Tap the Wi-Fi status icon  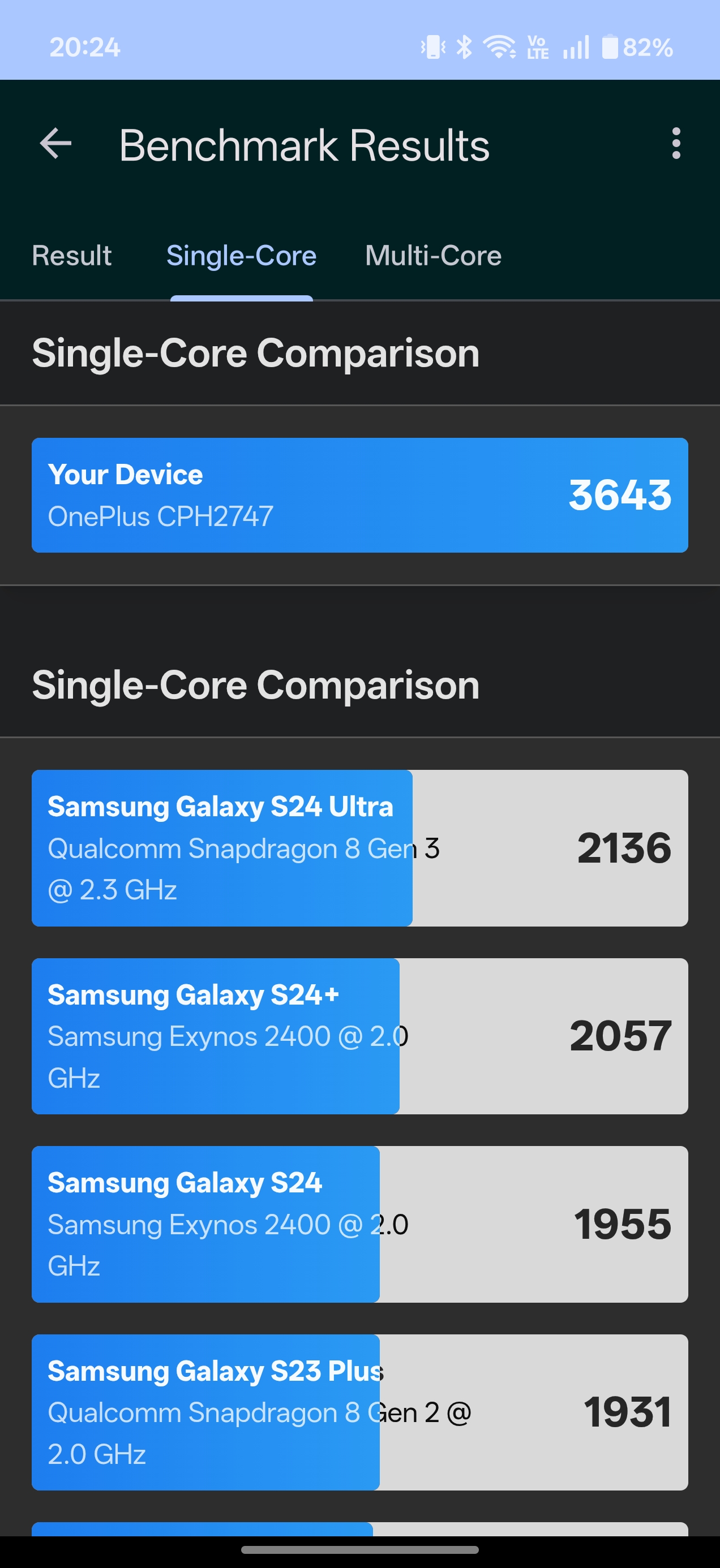pos(499,47)
